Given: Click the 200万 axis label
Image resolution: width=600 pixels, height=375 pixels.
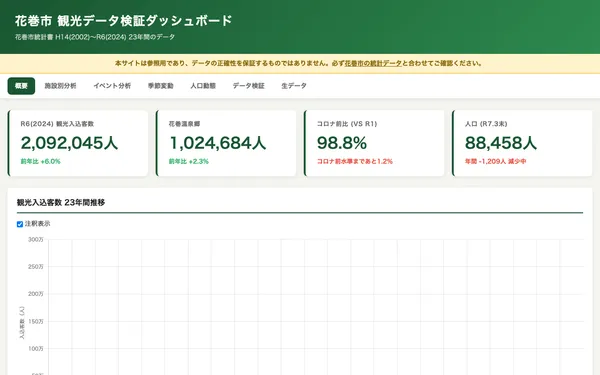Looking at the screenshot, I should 36,294.
